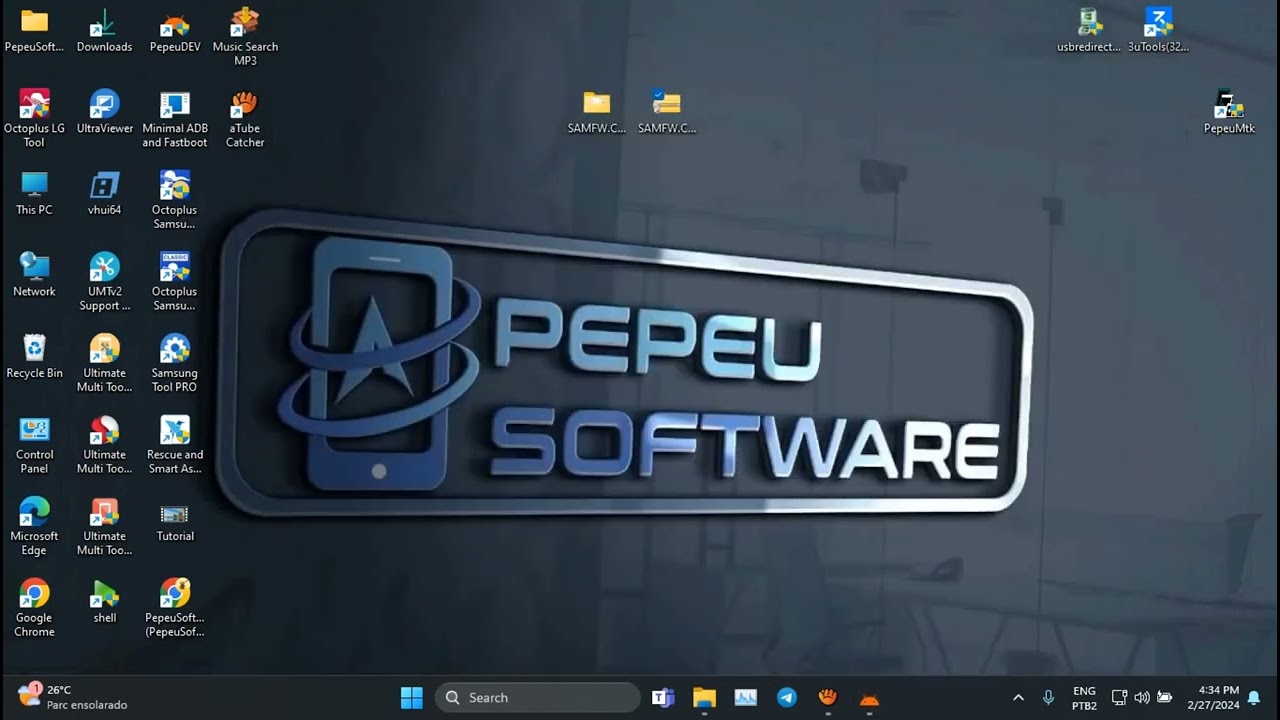Select the usbredirect desktop icon
Image resolution: width=1280 pixels, height=720 pixels.
[x=1089, y=24]
